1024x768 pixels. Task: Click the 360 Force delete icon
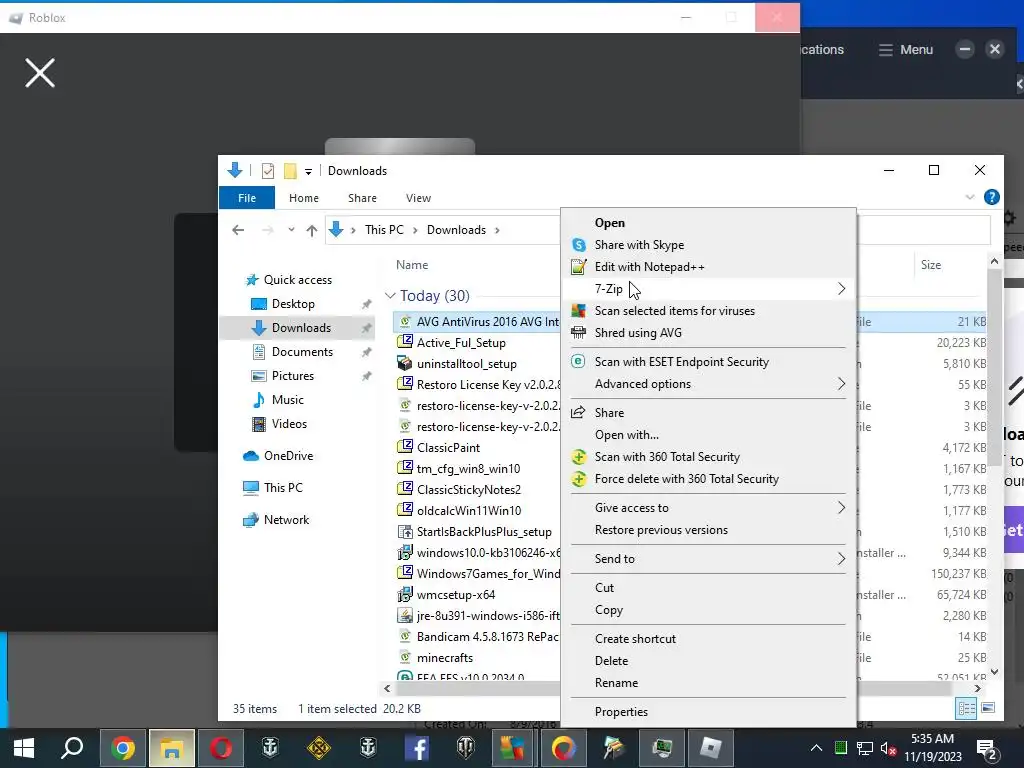pyautogui.click(x=579, y=479)
